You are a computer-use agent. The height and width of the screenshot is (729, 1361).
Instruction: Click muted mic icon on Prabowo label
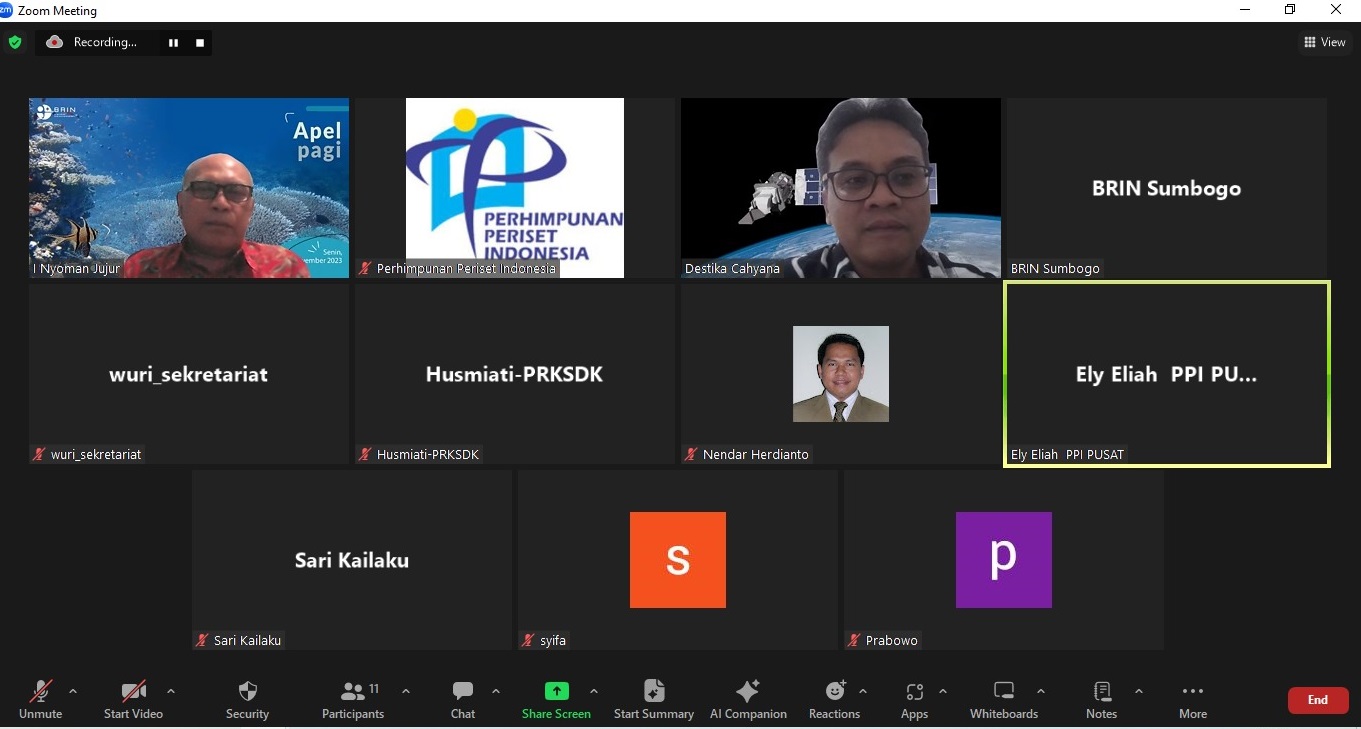(854, 641)
